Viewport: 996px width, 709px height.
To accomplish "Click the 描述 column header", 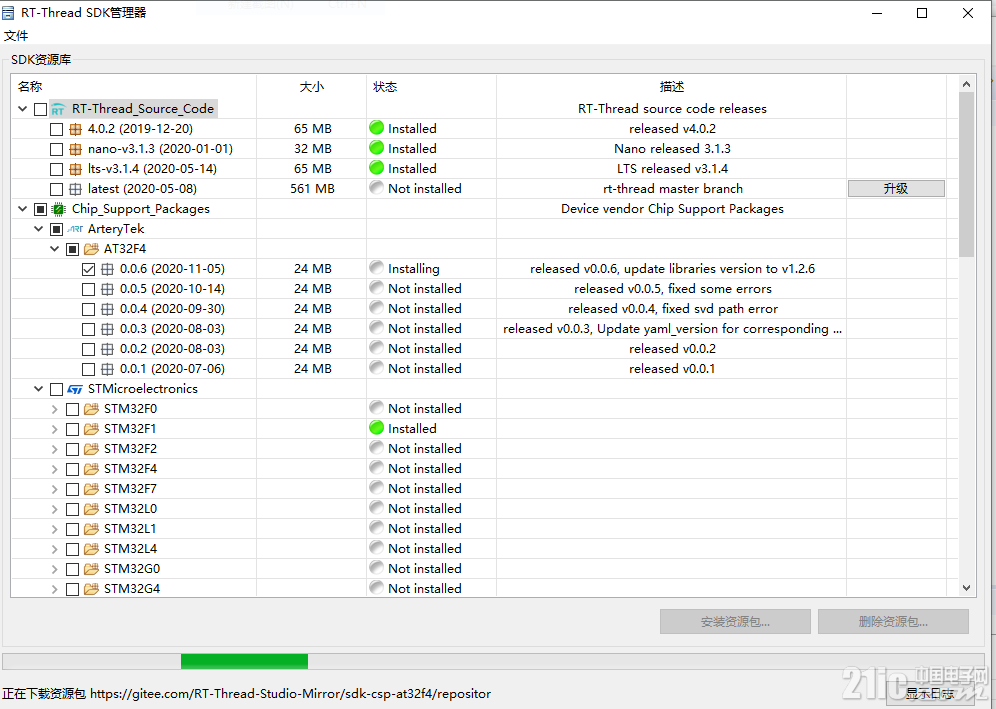I will pos(671,86).
